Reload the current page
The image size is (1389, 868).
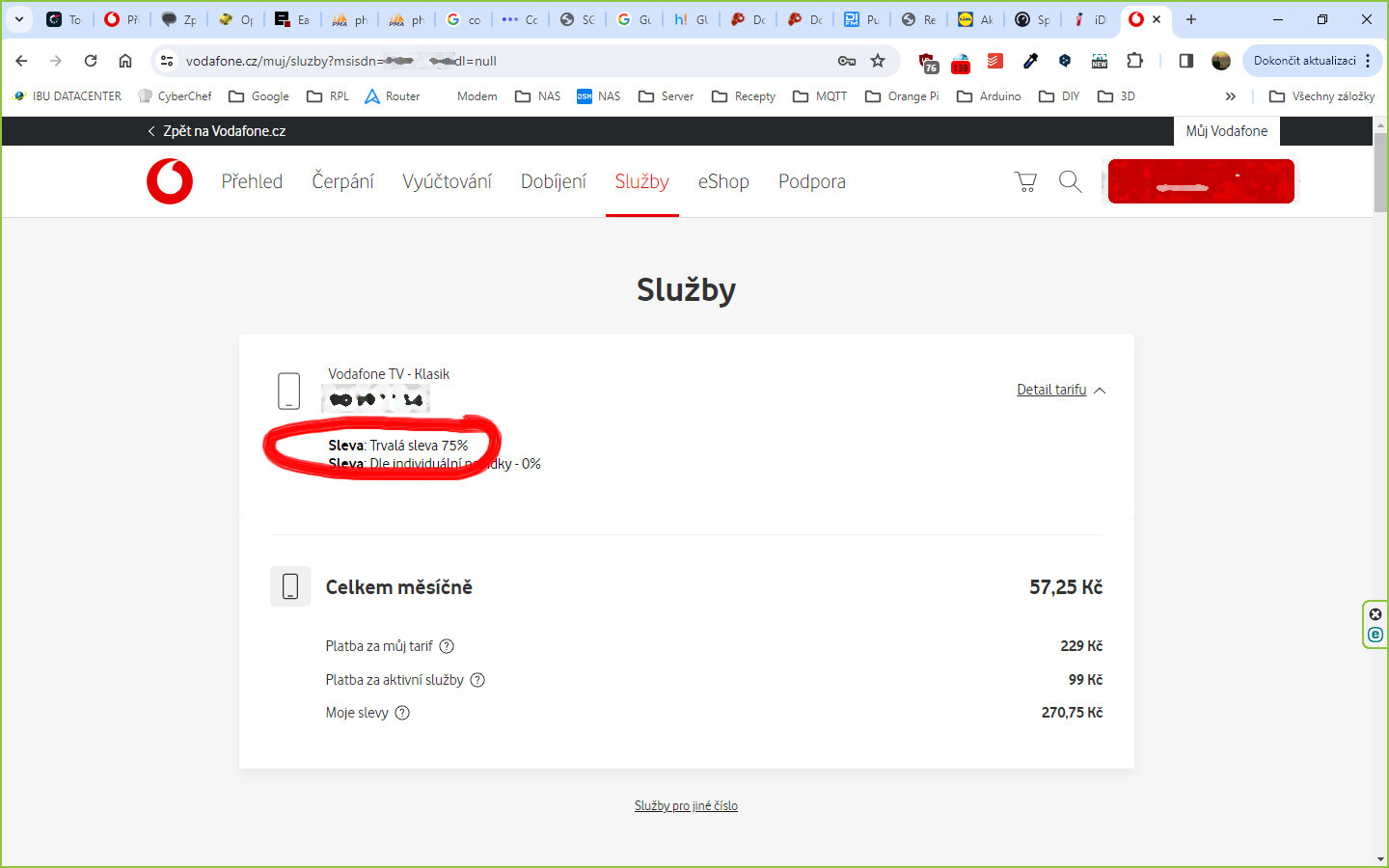91,61
